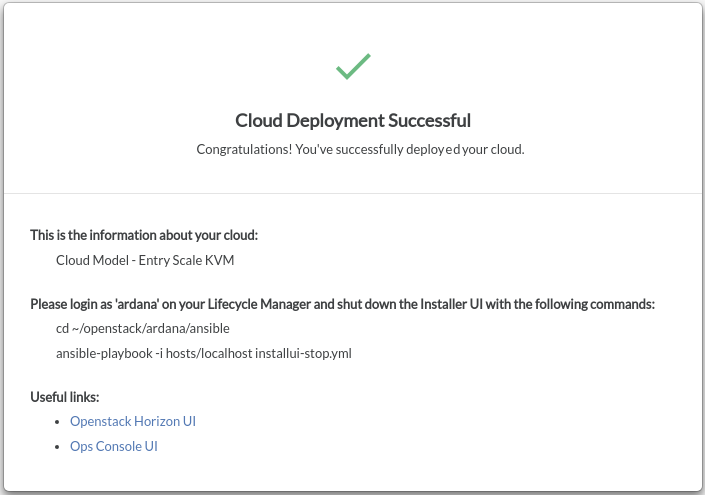Screen dimensions: 705x495
Task: Click the green success checkmark icon
Action: [353, 67]
